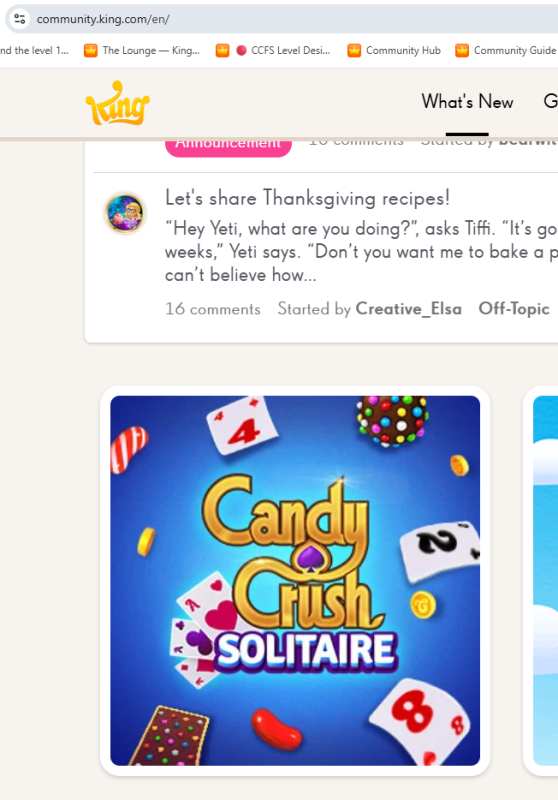Open Community Guide bookmark

coord(506,51)
